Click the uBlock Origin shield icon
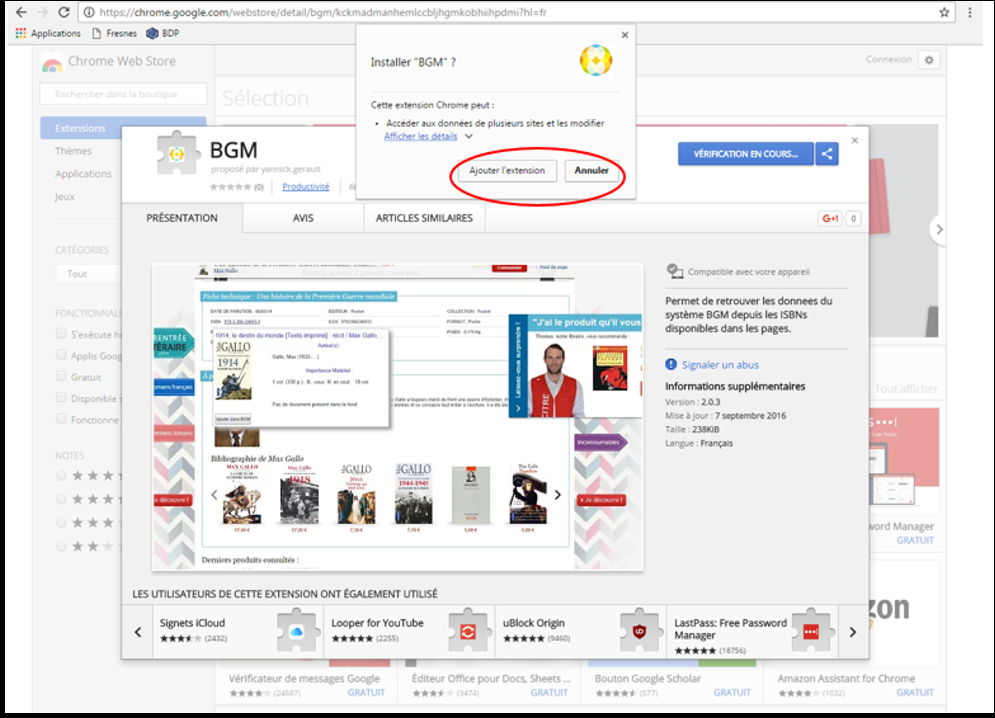Screen dimensions: 995x718 click(640, 631)
